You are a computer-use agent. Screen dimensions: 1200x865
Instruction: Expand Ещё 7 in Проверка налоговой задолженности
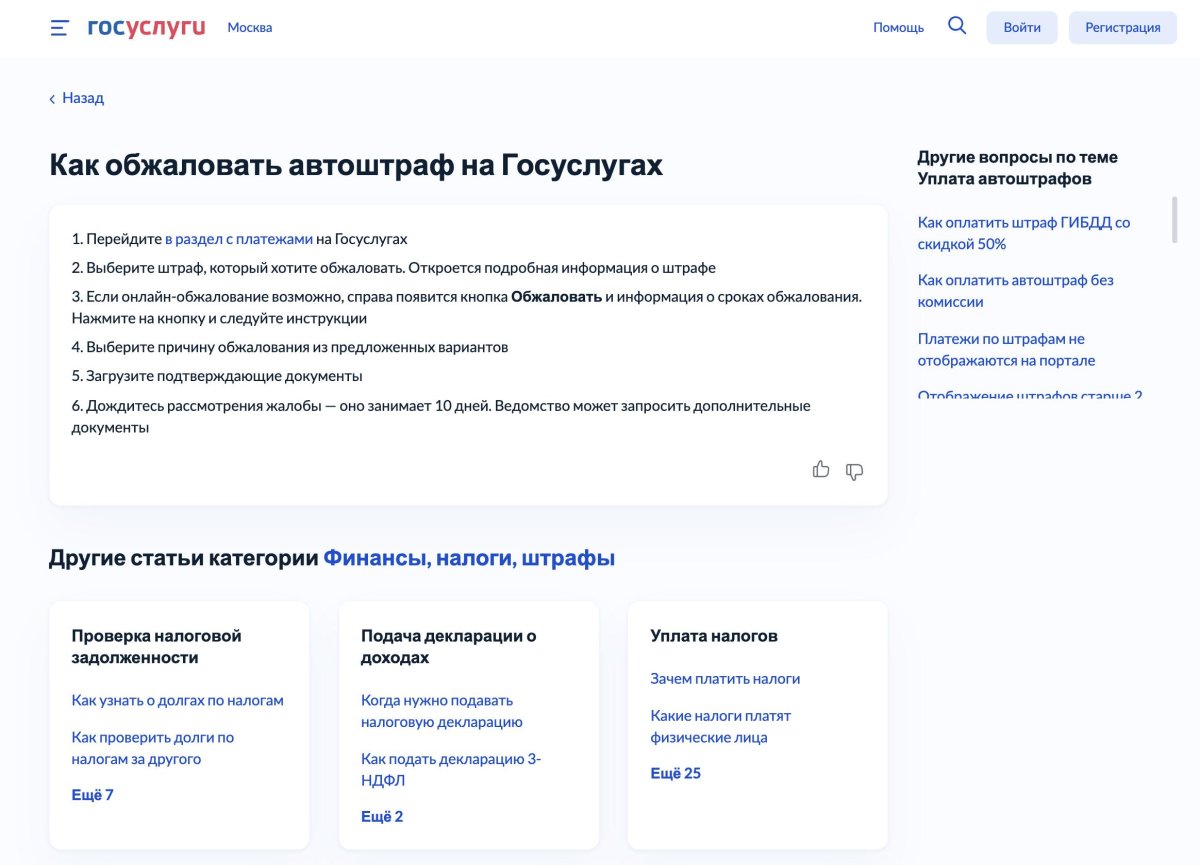pos(91,794)
